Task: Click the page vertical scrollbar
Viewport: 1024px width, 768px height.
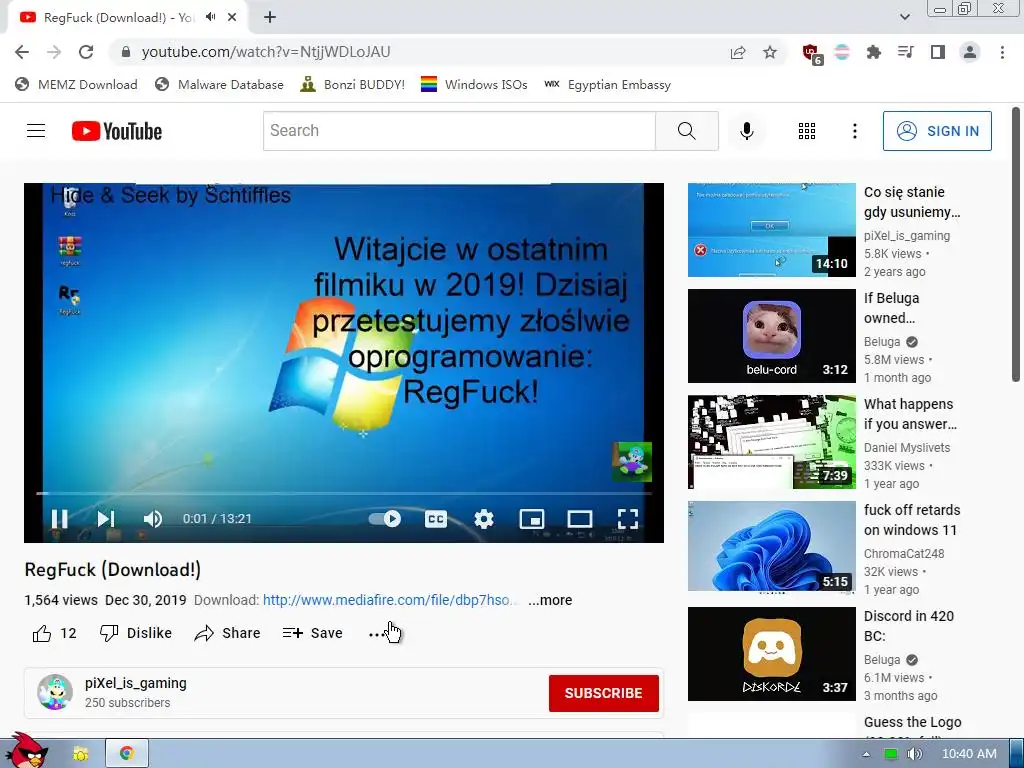Action: pyautogui.click(x=1016, y=245)
